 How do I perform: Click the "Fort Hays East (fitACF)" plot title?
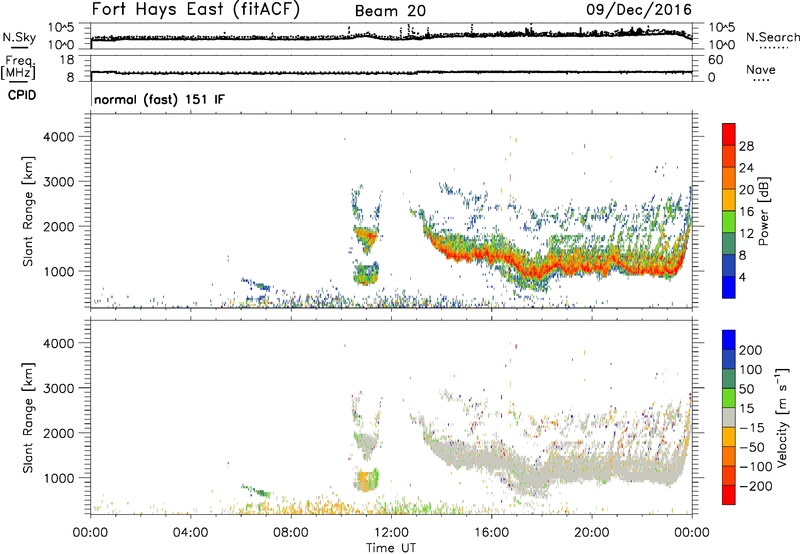click(x=196, y=9)
